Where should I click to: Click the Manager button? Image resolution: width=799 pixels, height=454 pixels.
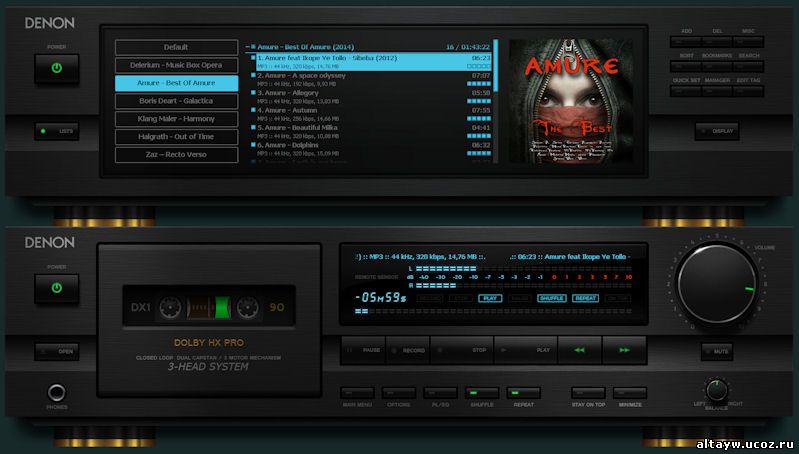717,91
